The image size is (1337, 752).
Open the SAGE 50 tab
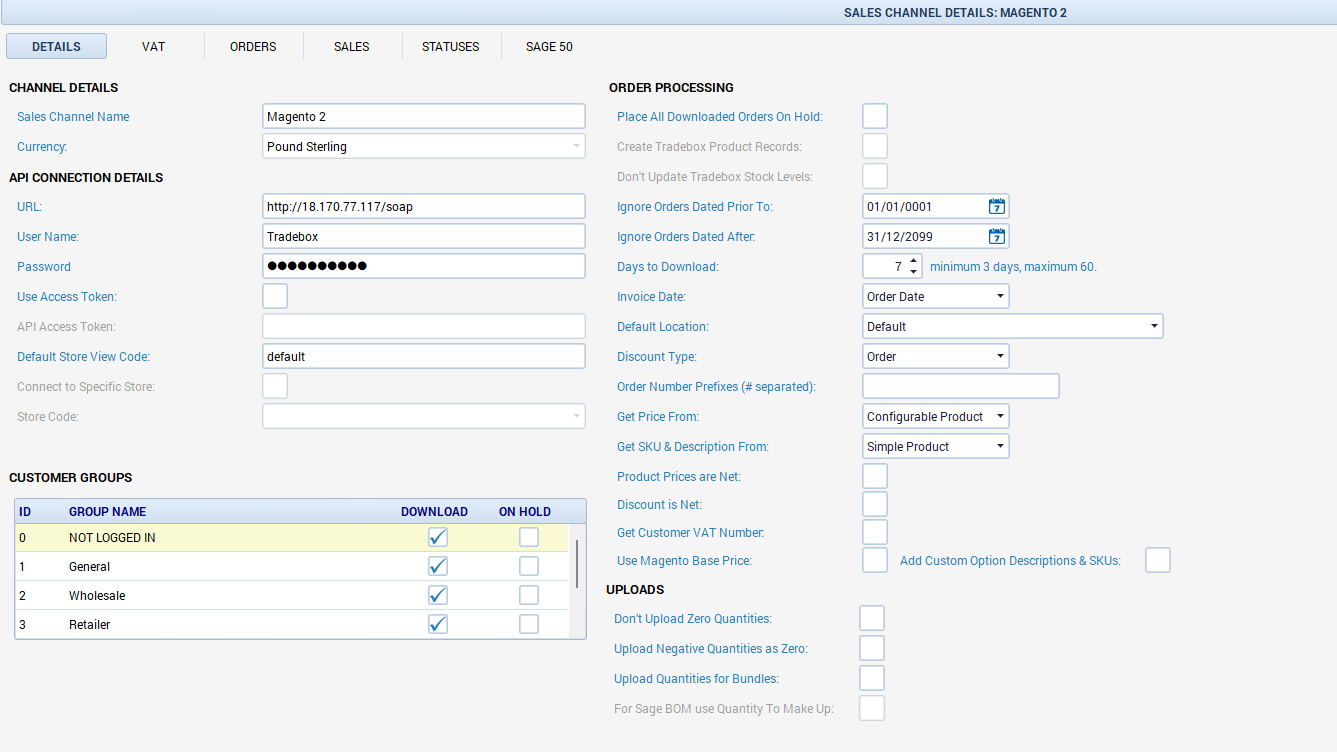549,47
